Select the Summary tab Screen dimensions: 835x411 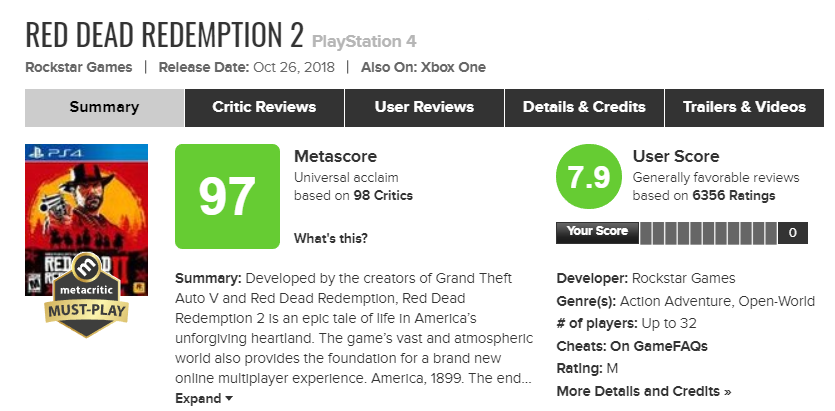point(104,107)
